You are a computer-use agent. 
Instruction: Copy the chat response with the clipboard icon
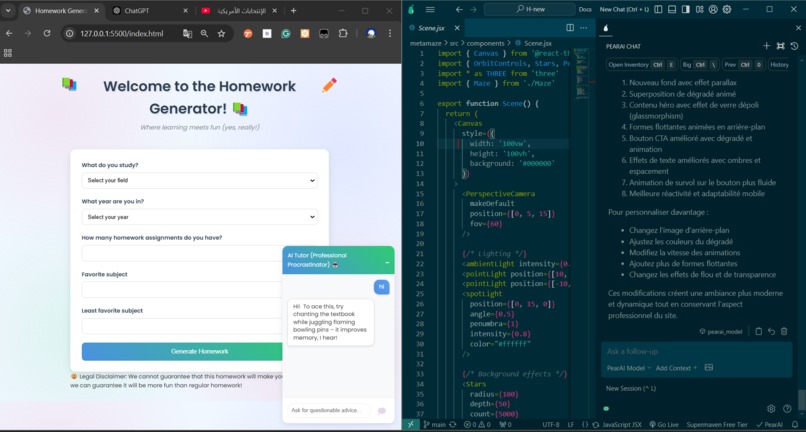[758, 332]
